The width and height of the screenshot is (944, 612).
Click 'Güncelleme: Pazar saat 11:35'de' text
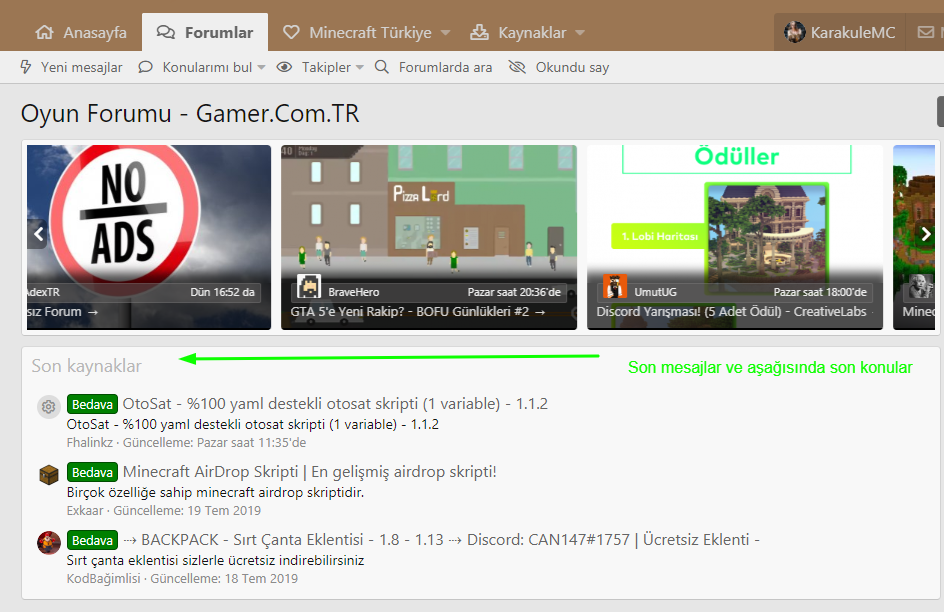[214, 443]
